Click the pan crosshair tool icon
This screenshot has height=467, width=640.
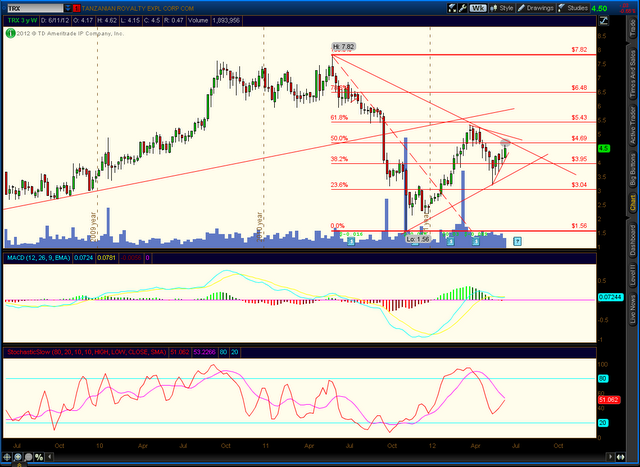7,457
